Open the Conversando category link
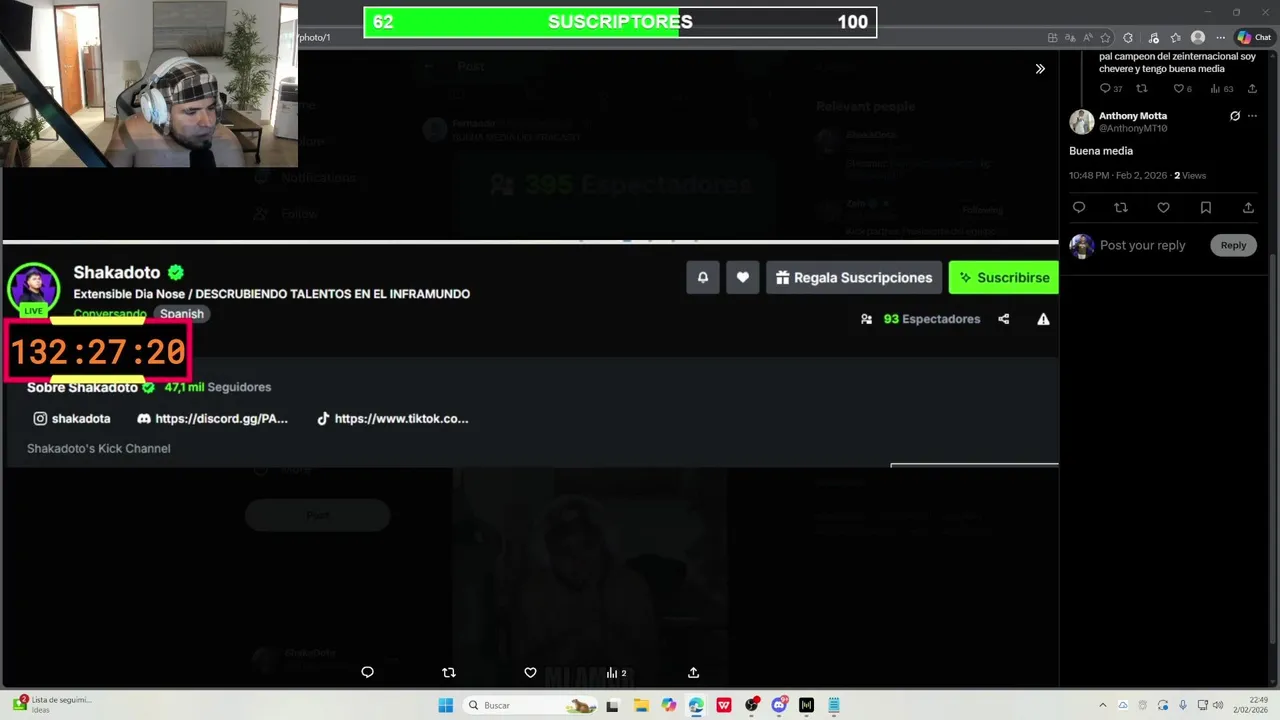Screen dimensions: 1280x720 [x=110, y=313]
